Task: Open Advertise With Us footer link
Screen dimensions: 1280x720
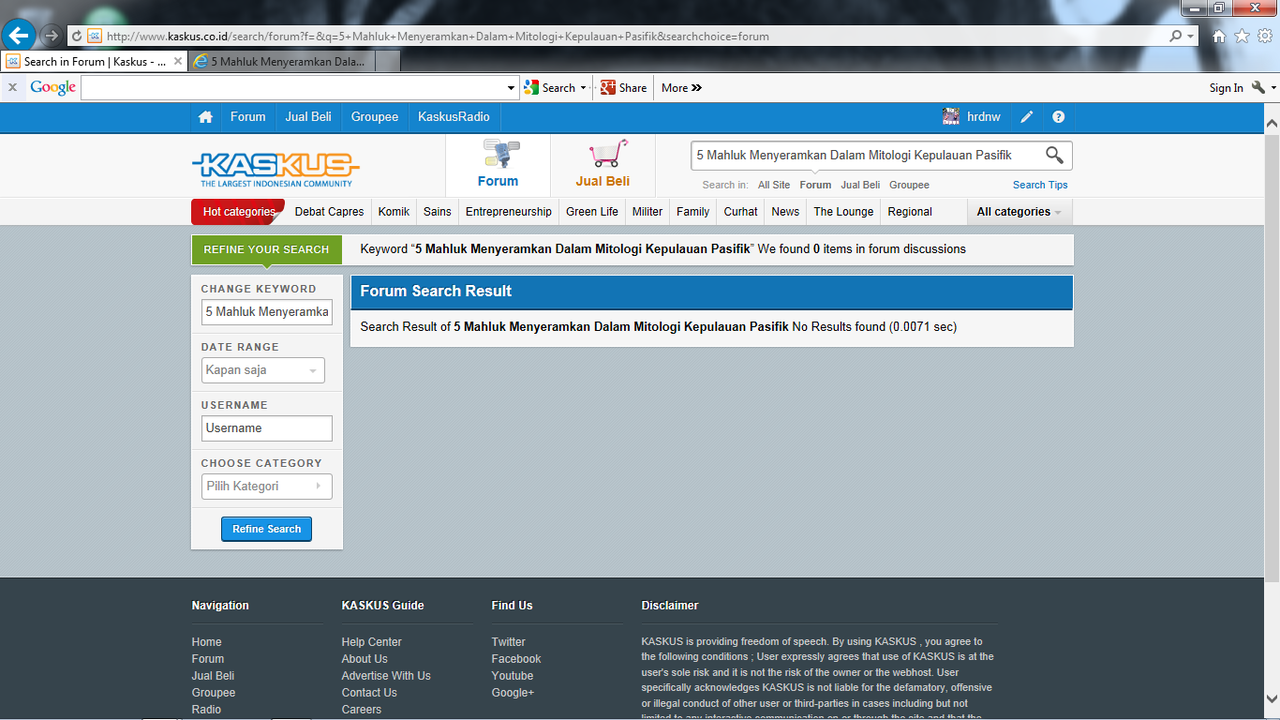Action: (x=386, y=676)
